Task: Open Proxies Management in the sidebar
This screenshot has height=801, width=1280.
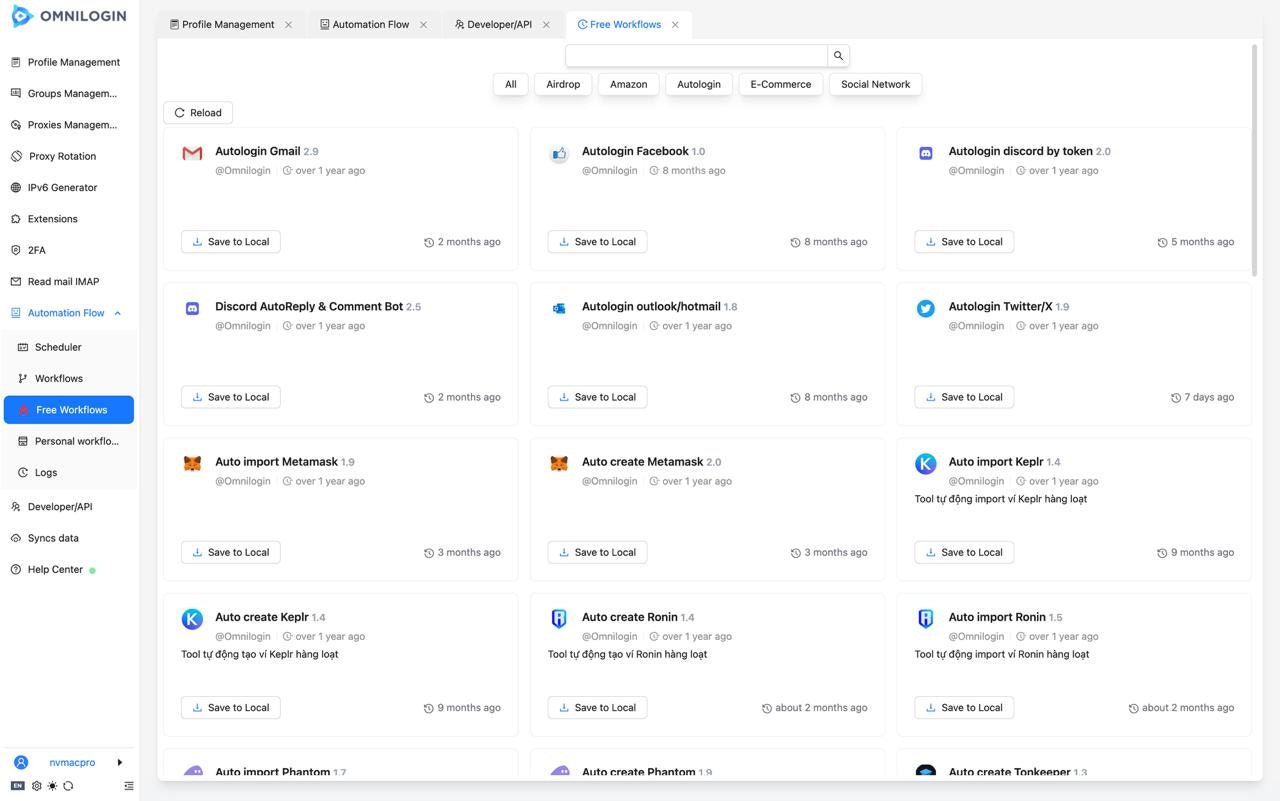Action: coord(69,125)
